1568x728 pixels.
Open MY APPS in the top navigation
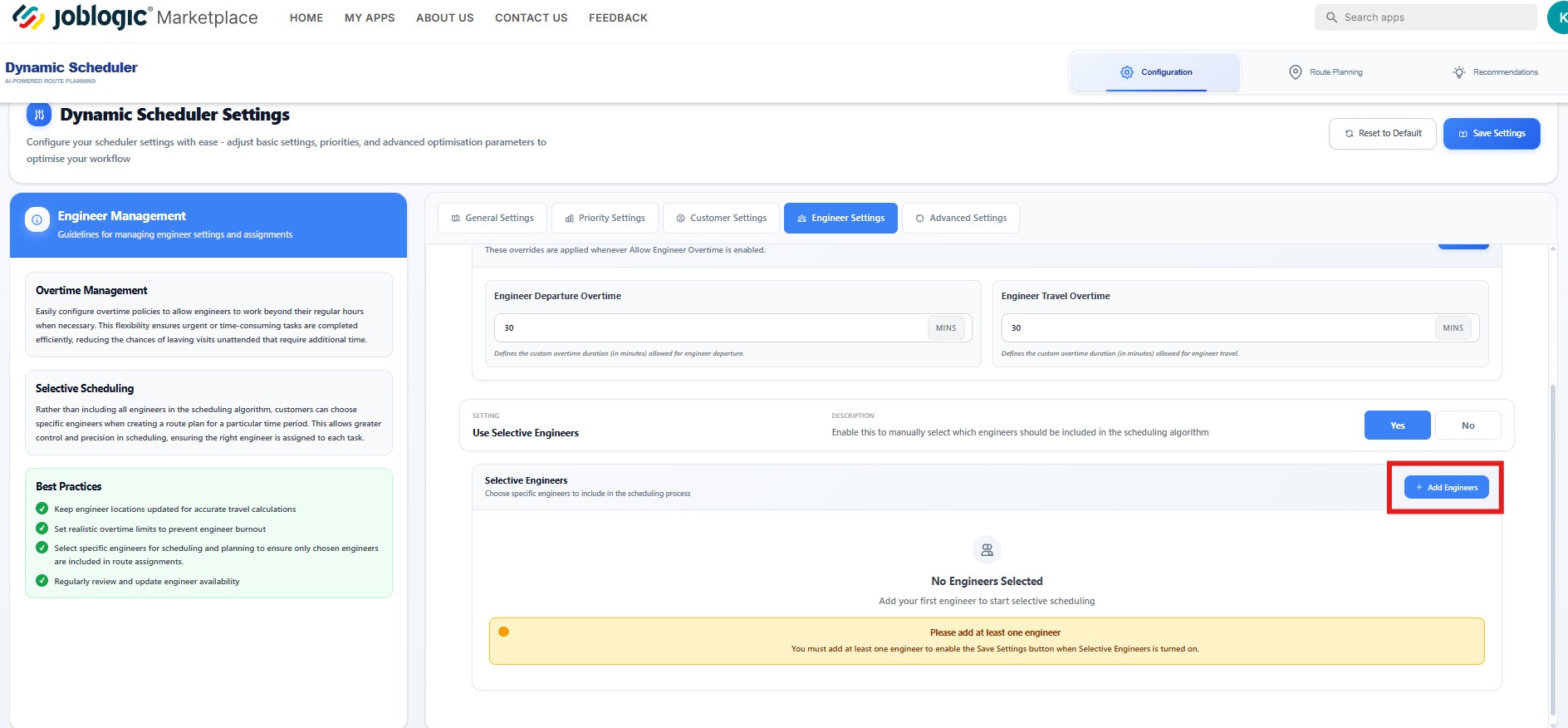(370, 17)
